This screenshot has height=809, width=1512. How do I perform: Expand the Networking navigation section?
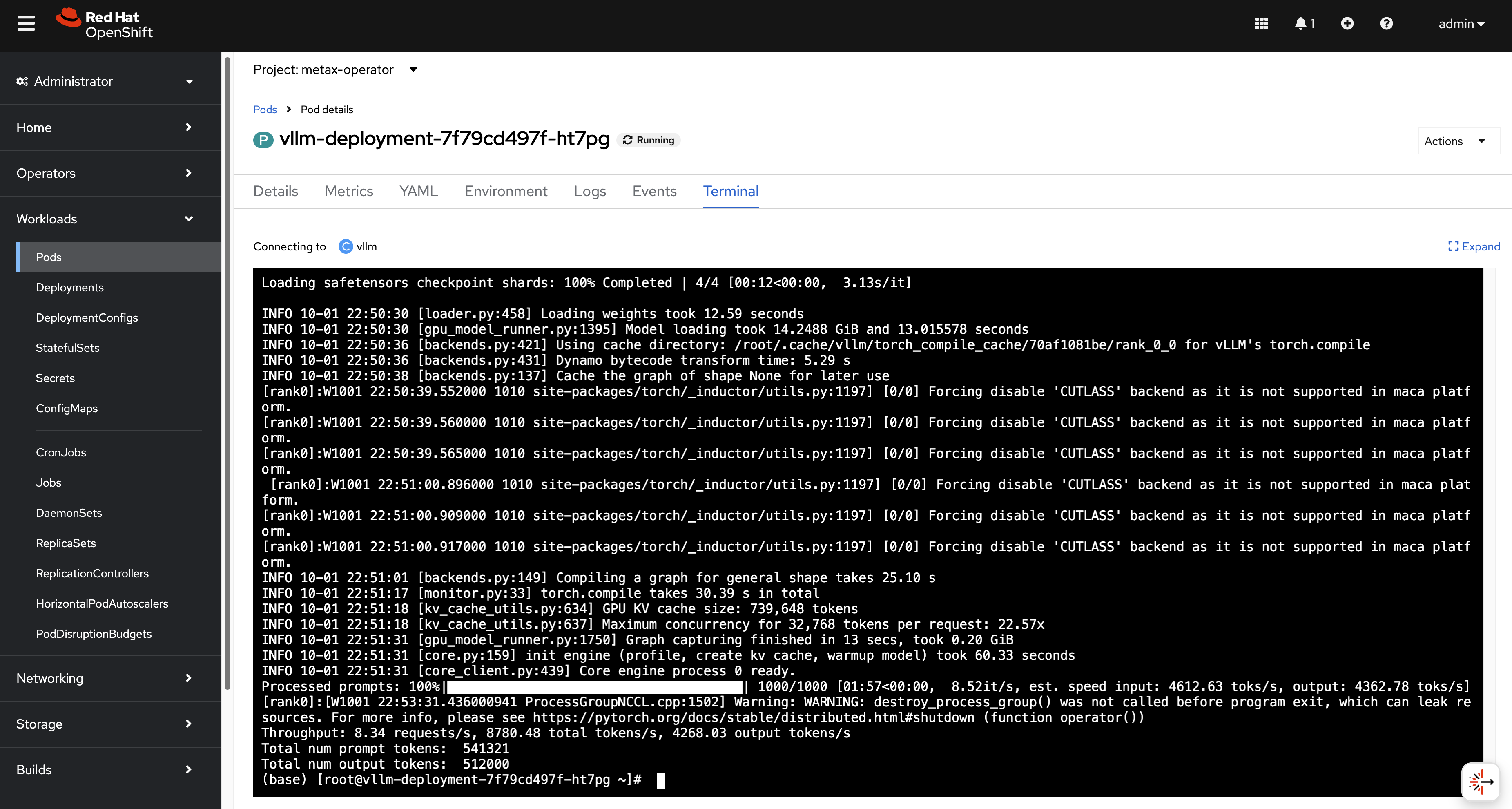(x=106, y=678)
